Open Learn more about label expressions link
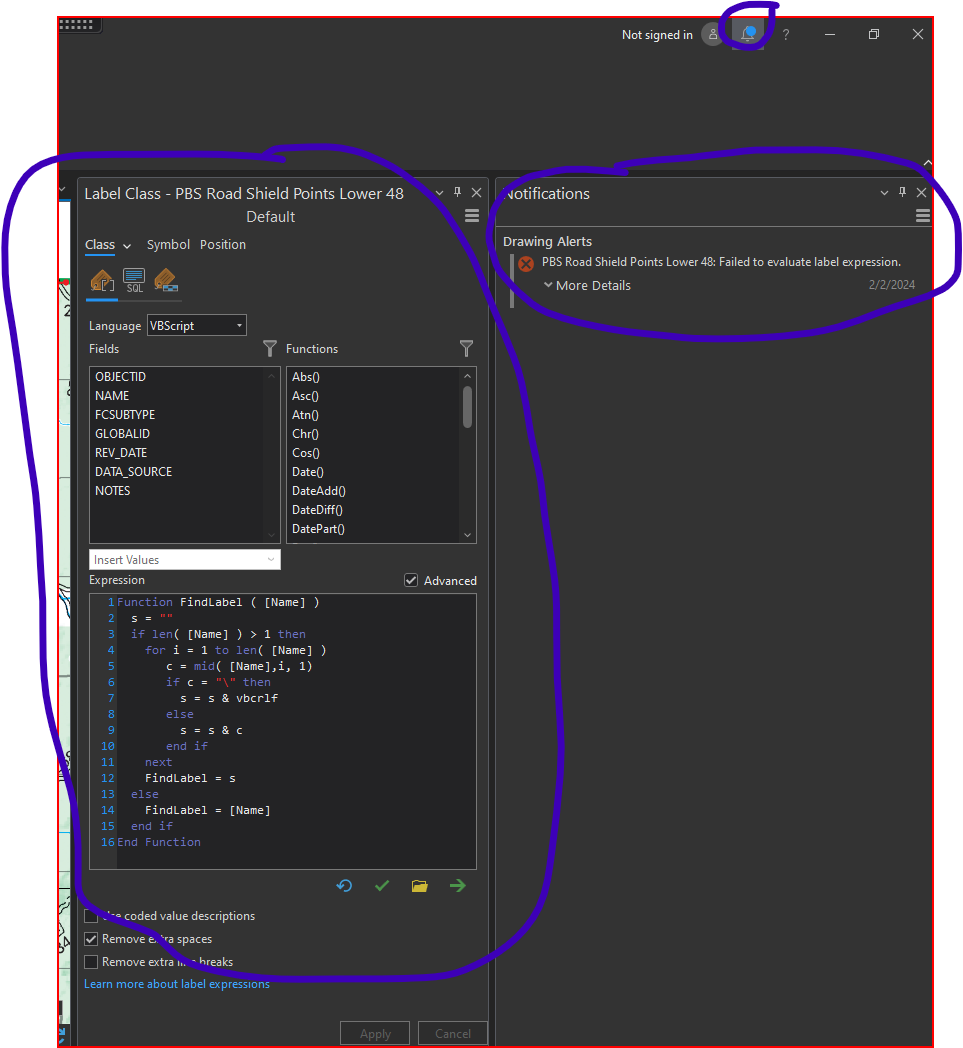This screenshot has width=963, height=1048. coord(177,984)
